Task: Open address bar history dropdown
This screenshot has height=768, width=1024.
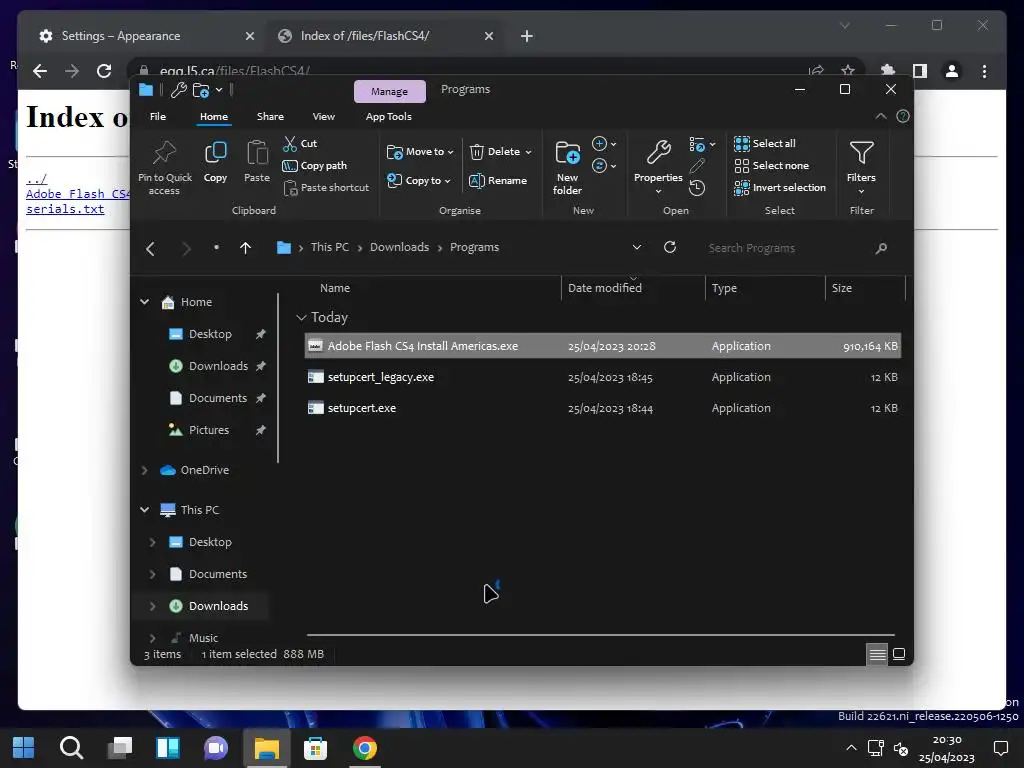Action: coord(637,248)
